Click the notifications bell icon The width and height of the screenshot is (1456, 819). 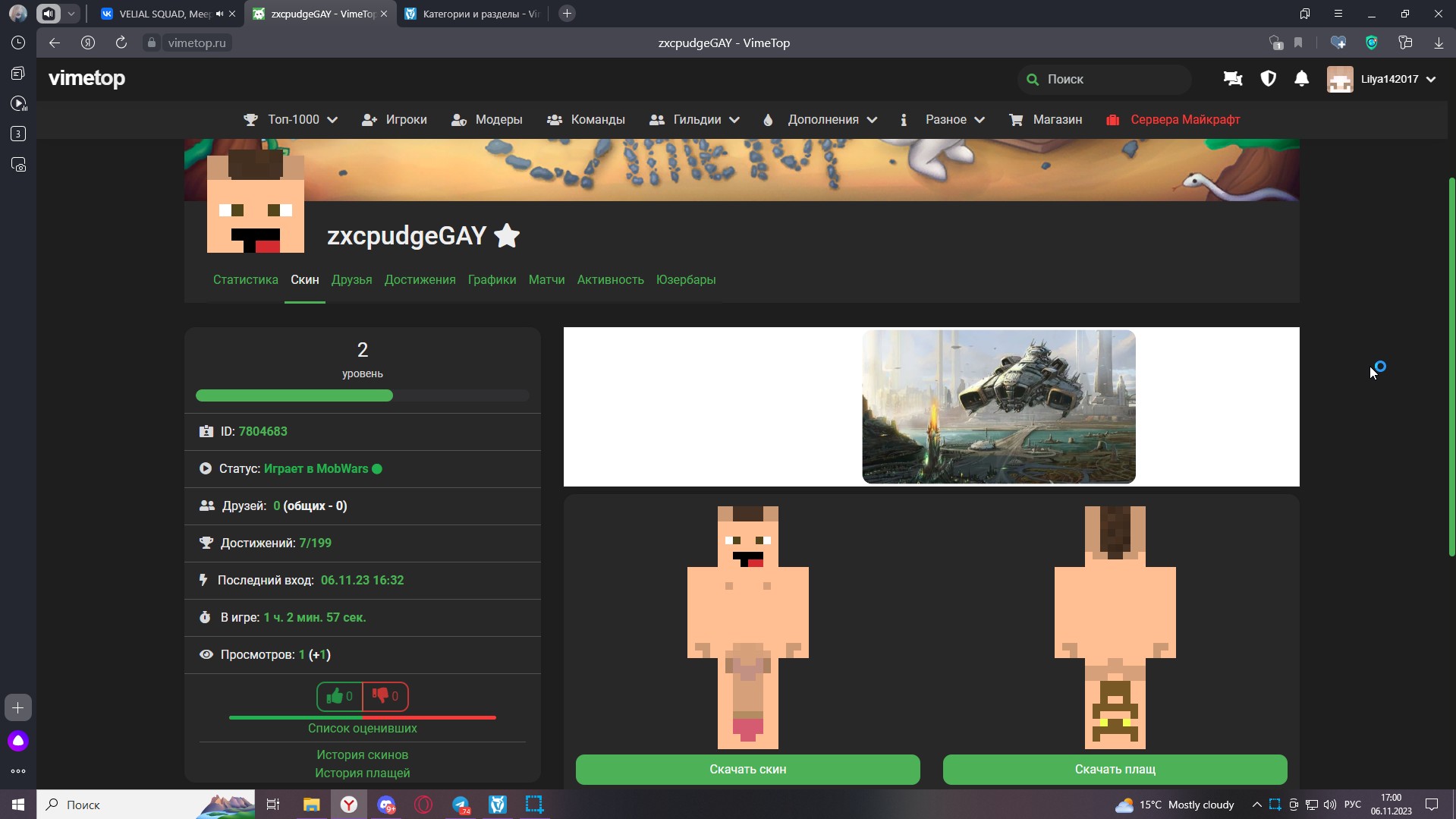pos(1301,79)
